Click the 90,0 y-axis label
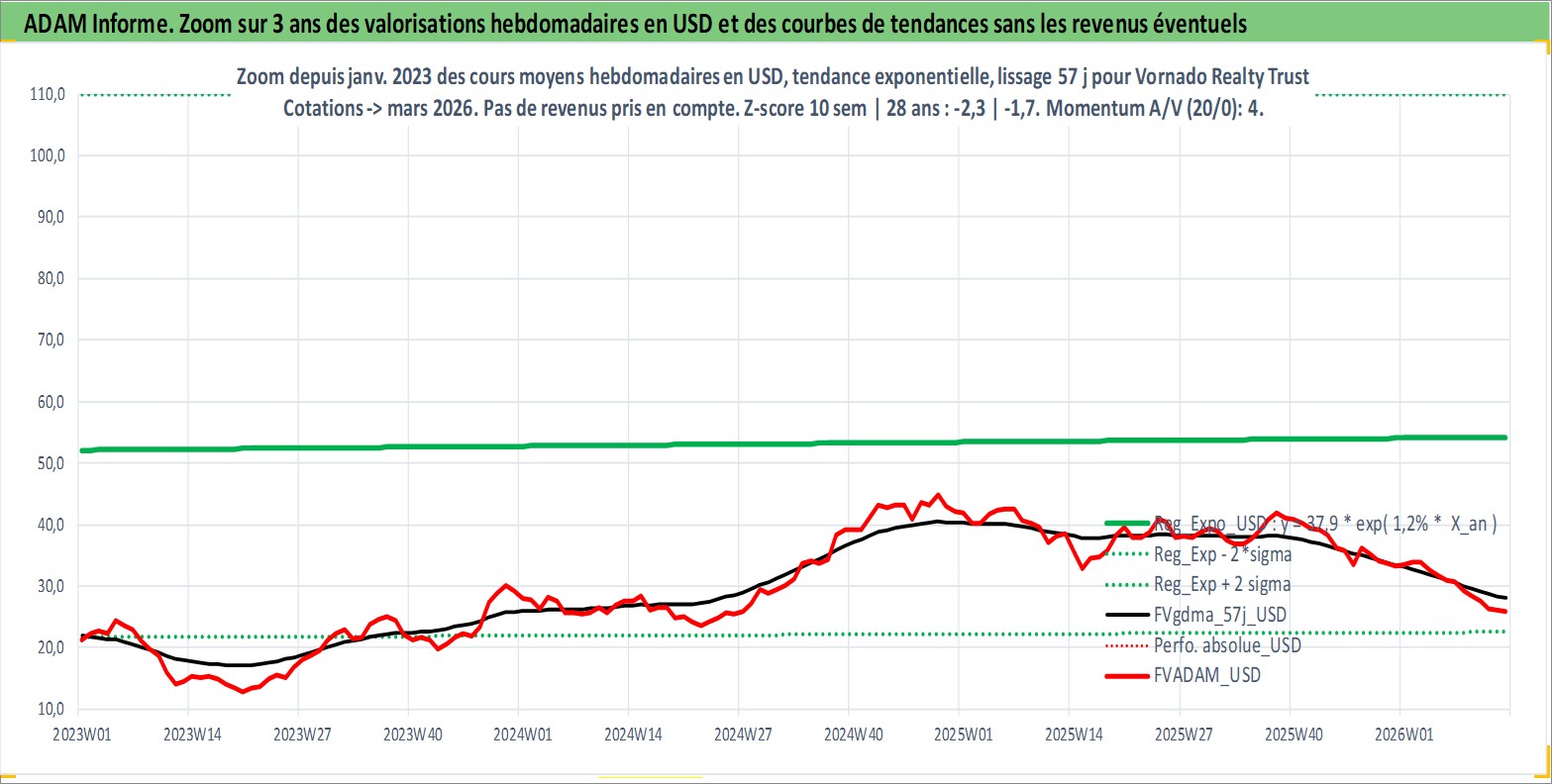This screenshot has width=1552, height=784. 50,217
